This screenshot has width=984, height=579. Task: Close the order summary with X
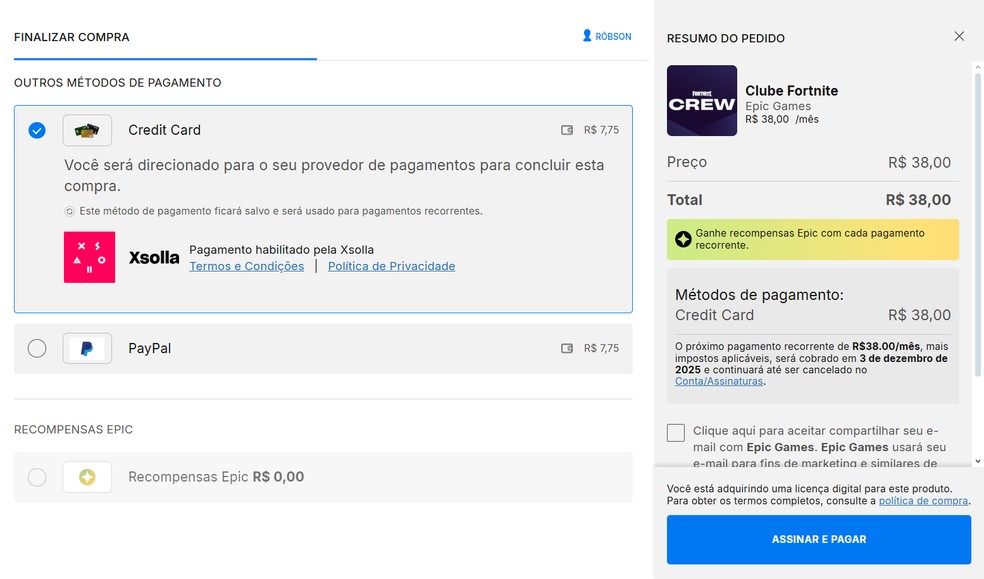(x=959, y=36)
